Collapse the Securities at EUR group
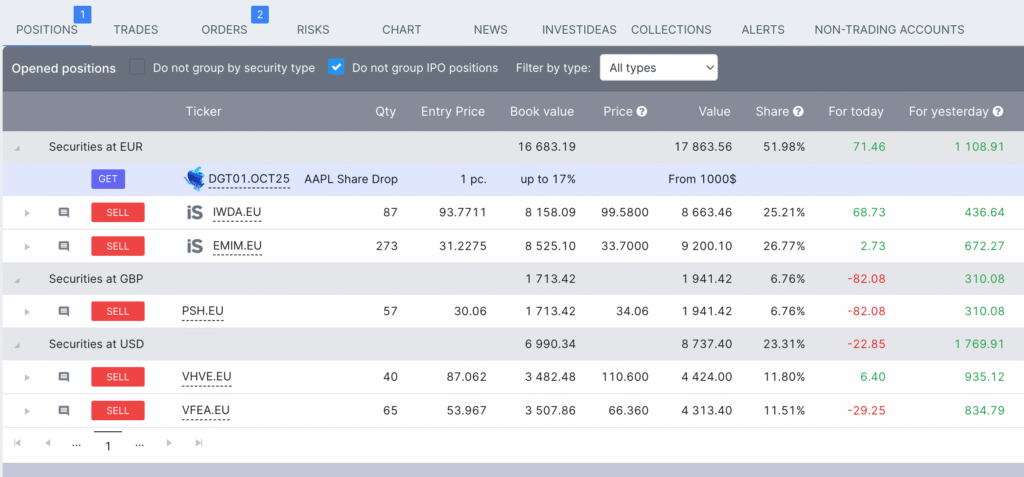The image size is (1024, 477). point(17,147)
